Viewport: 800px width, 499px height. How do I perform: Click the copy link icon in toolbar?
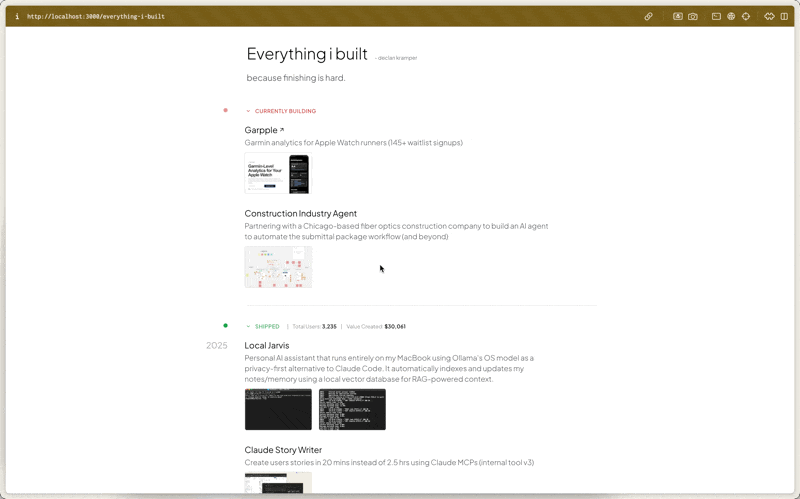coord(648,17)
